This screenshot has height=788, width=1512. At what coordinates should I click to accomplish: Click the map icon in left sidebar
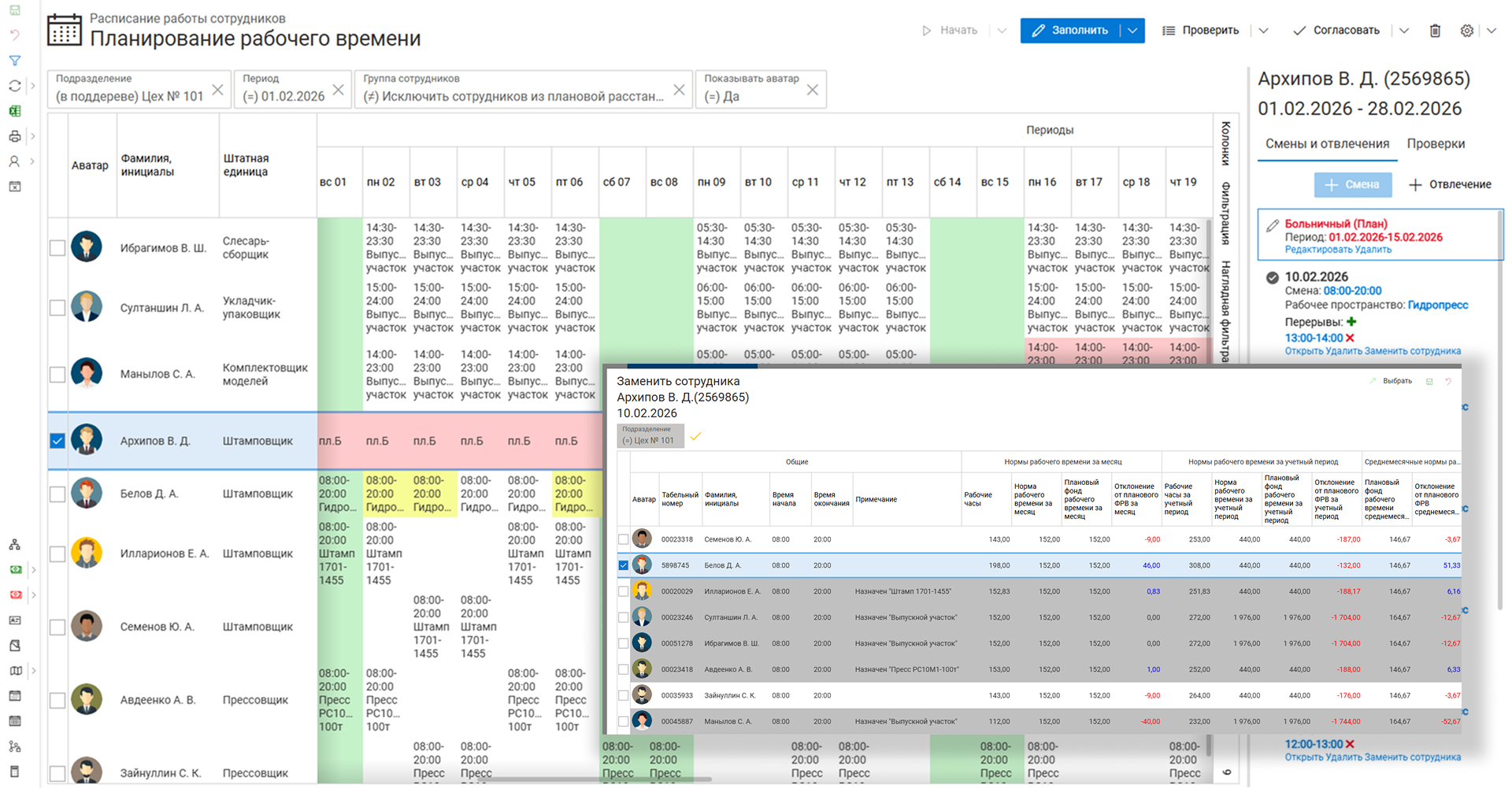15,671
